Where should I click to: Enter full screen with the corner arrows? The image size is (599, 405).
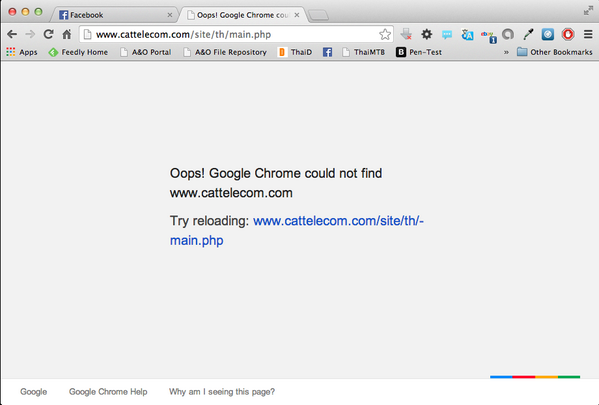click(x=588, y=11)
